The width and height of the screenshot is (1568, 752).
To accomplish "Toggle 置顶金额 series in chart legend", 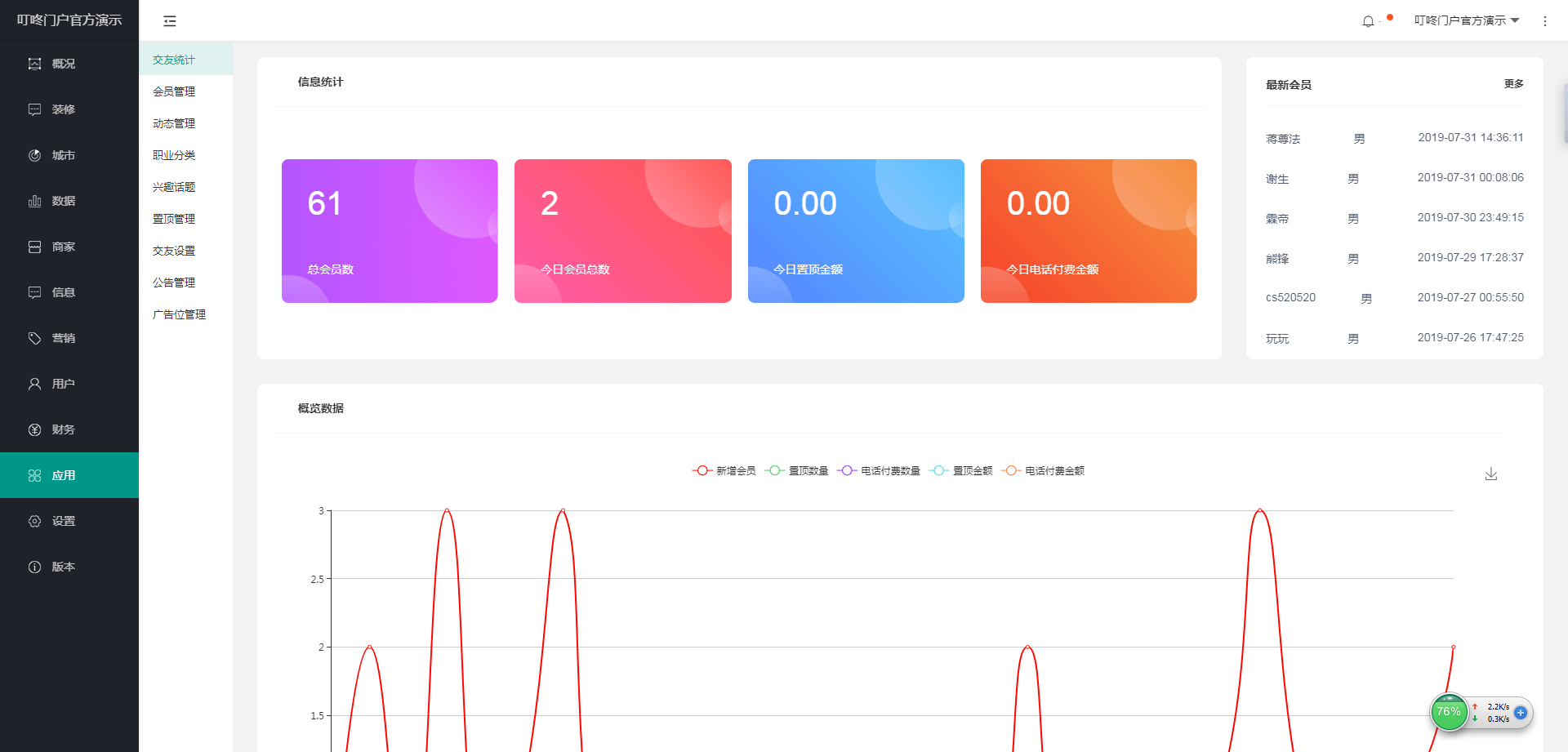I will (x=961, y=470).
